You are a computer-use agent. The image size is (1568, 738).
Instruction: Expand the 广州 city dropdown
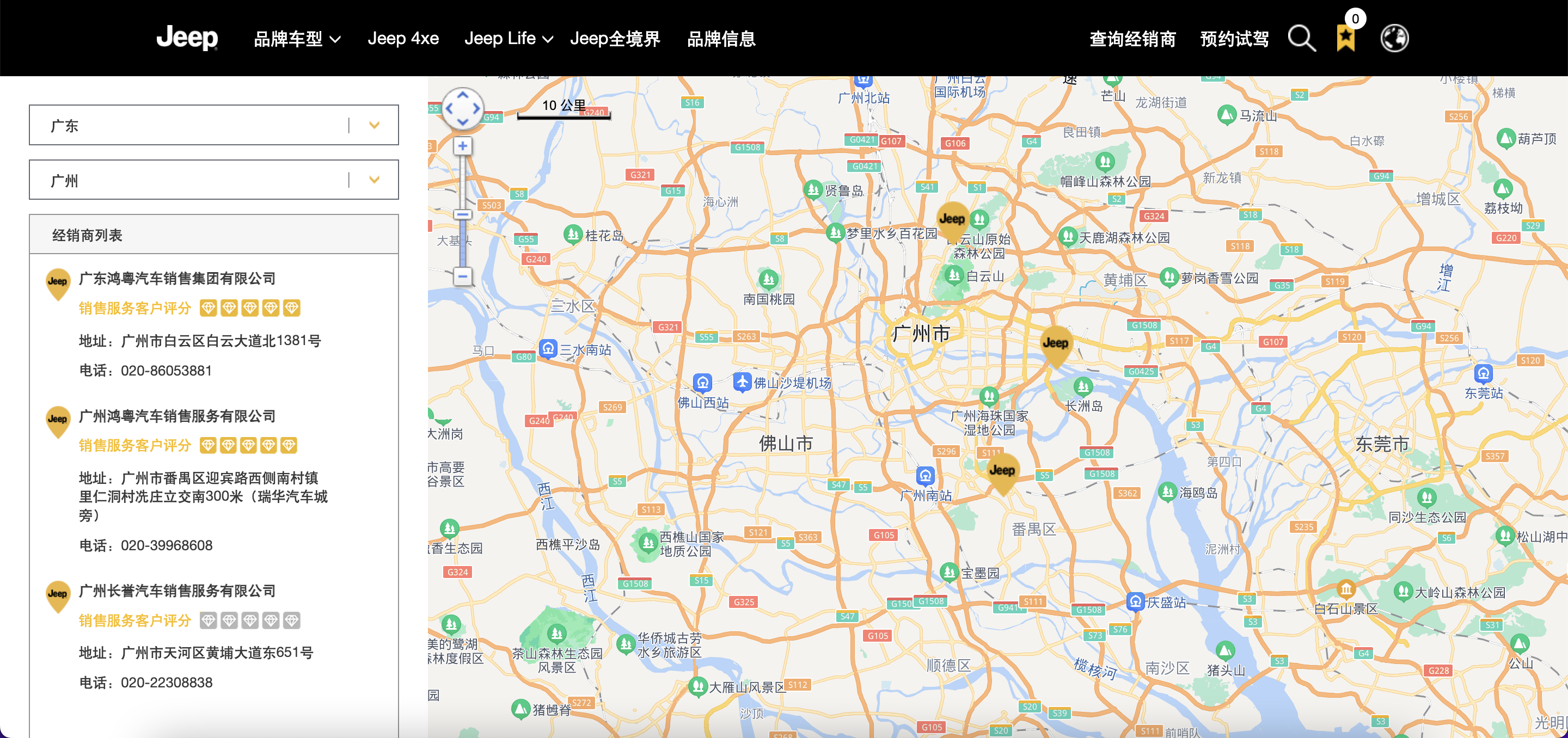213,180
